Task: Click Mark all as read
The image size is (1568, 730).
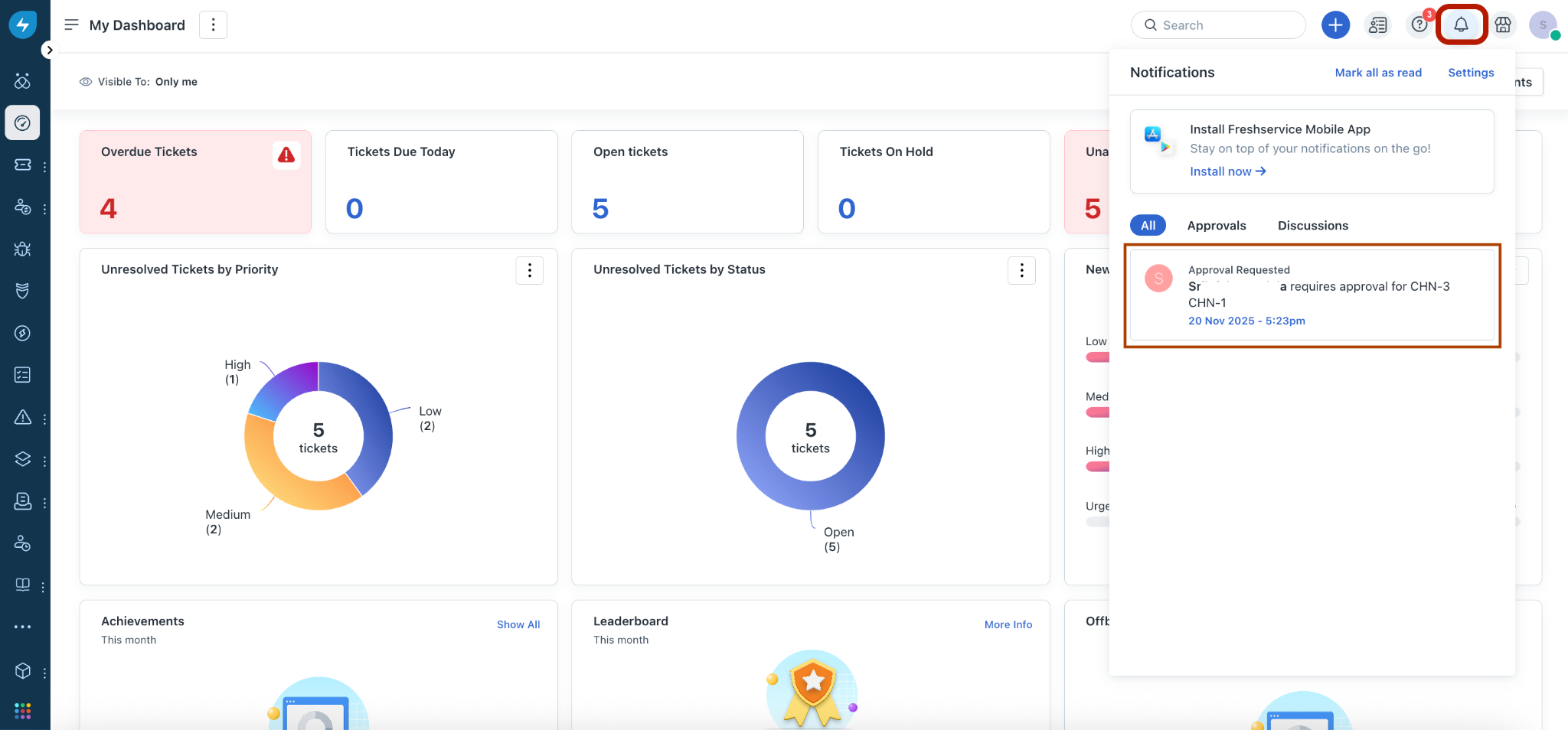Action: tap(1378, 73)
